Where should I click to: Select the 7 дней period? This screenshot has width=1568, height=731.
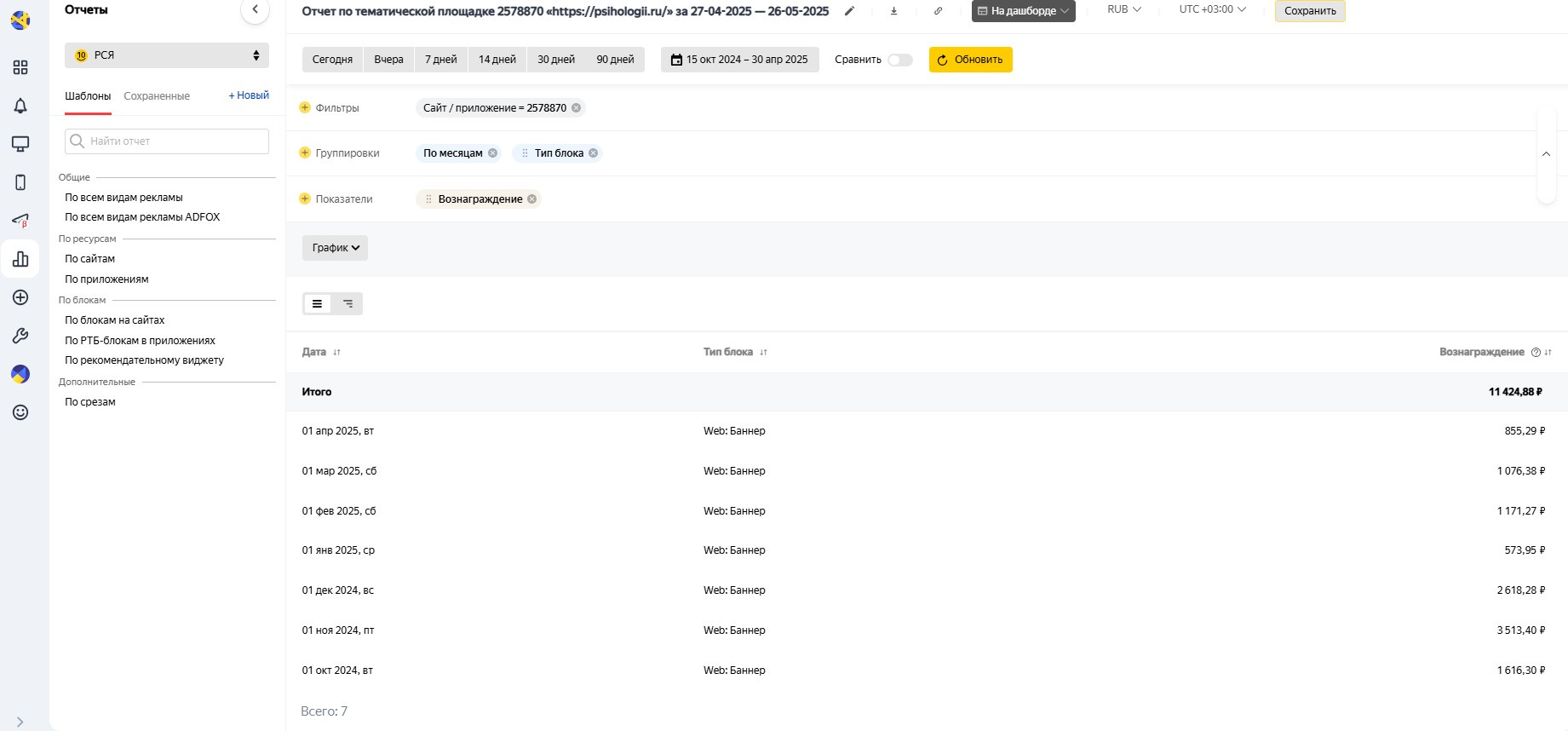441,60
